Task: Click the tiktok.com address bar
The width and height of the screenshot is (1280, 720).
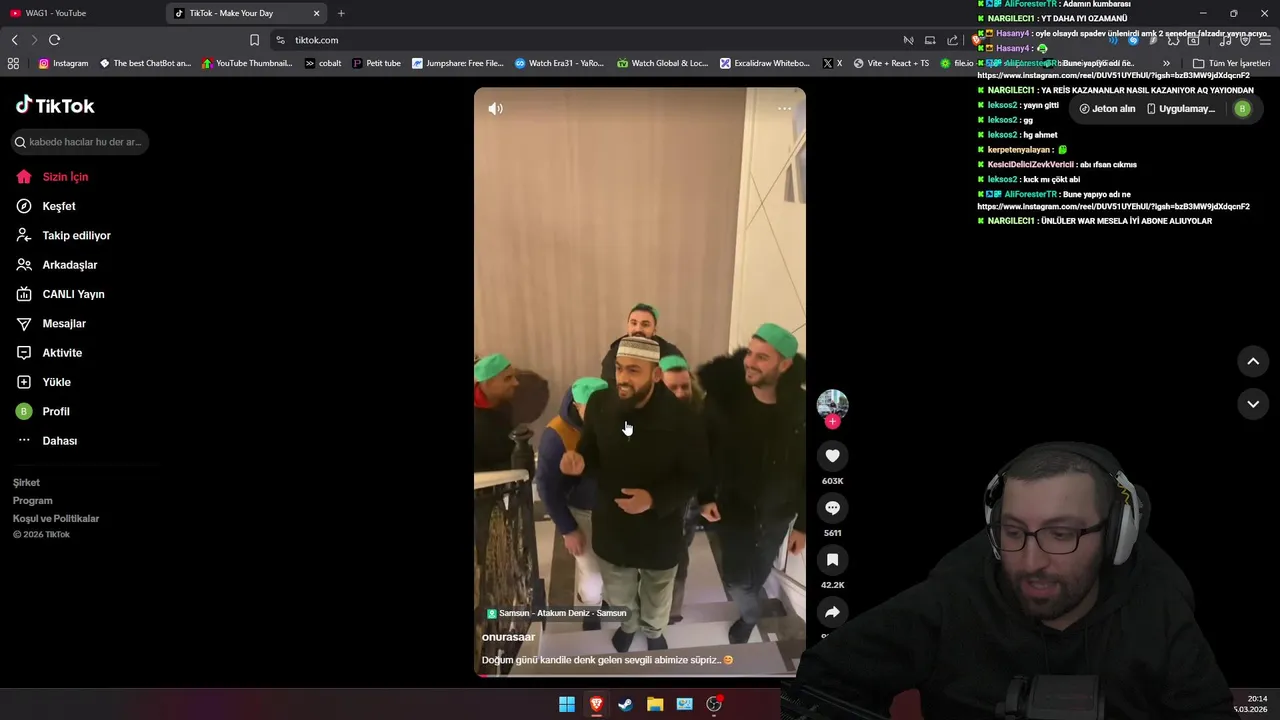Action: (580, 40)
